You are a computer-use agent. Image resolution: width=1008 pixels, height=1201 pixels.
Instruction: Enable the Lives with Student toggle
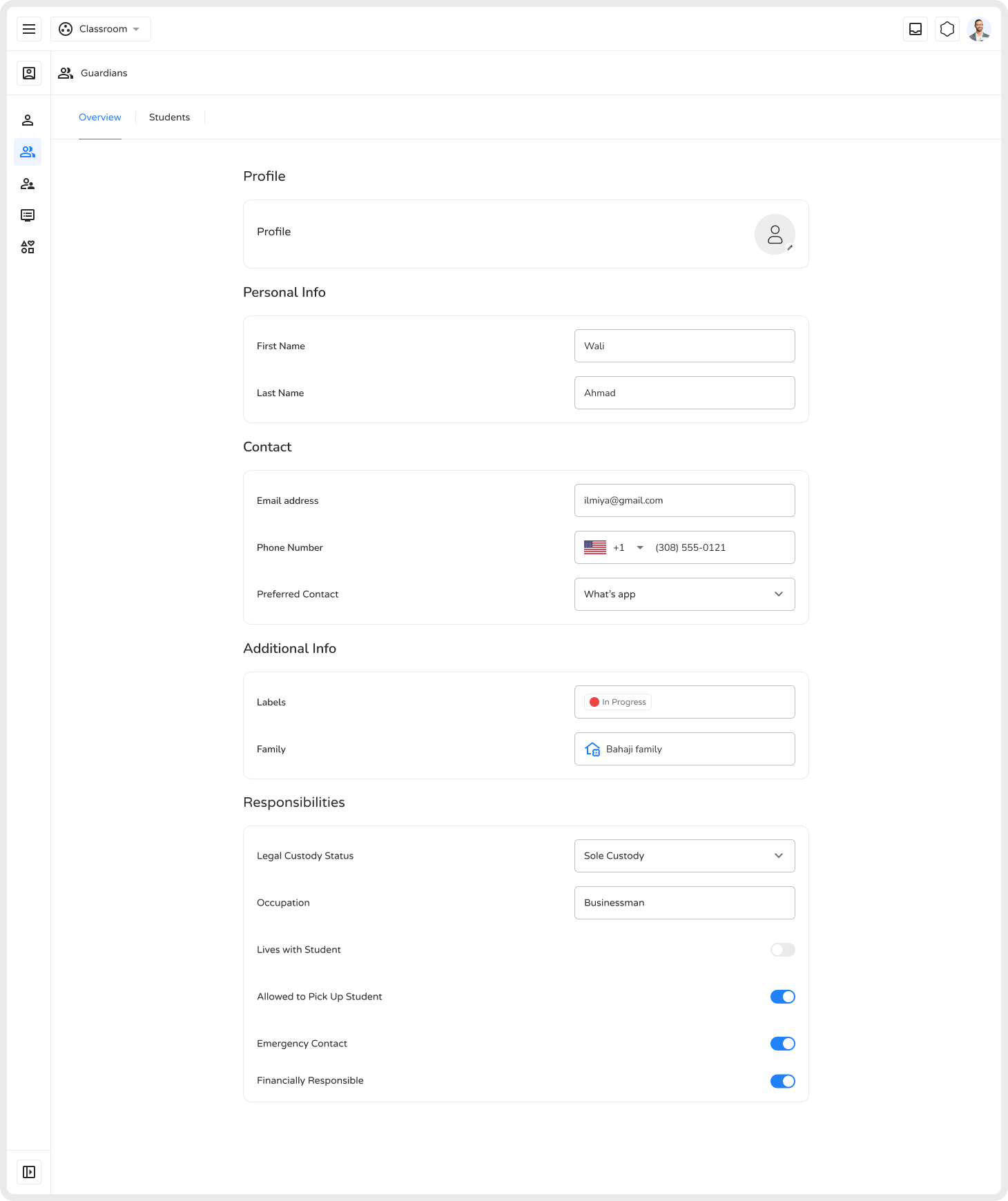782,950
